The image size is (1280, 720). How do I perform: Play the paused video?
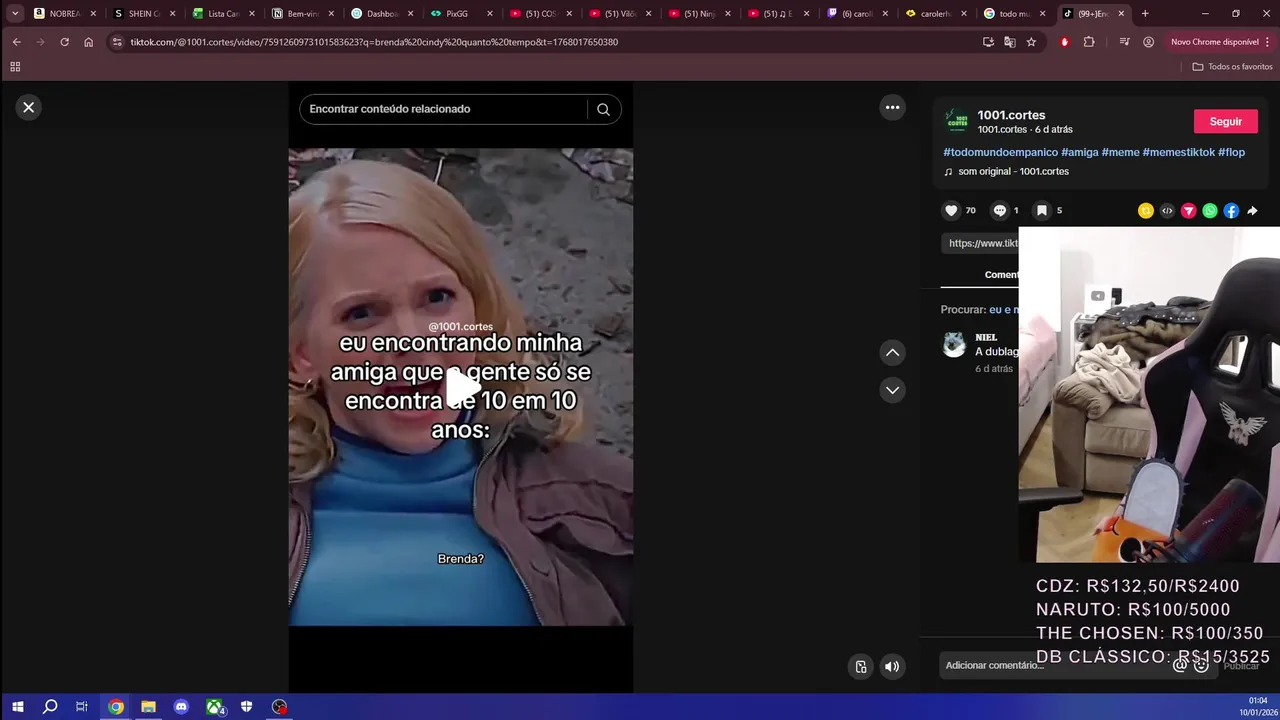461,387
